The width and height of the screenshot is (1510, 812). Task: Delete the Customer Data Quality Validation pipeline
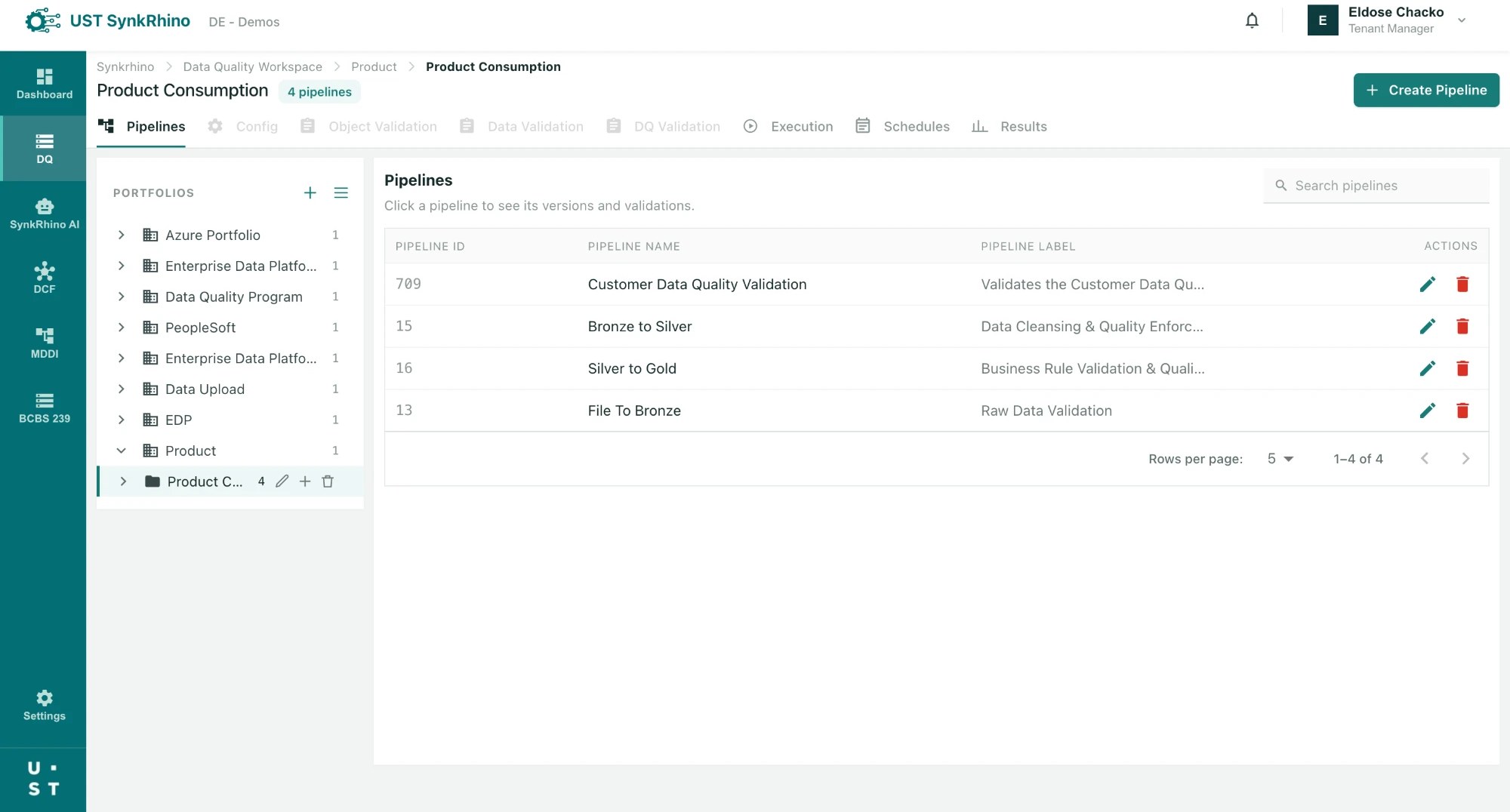coord(1462,285)
